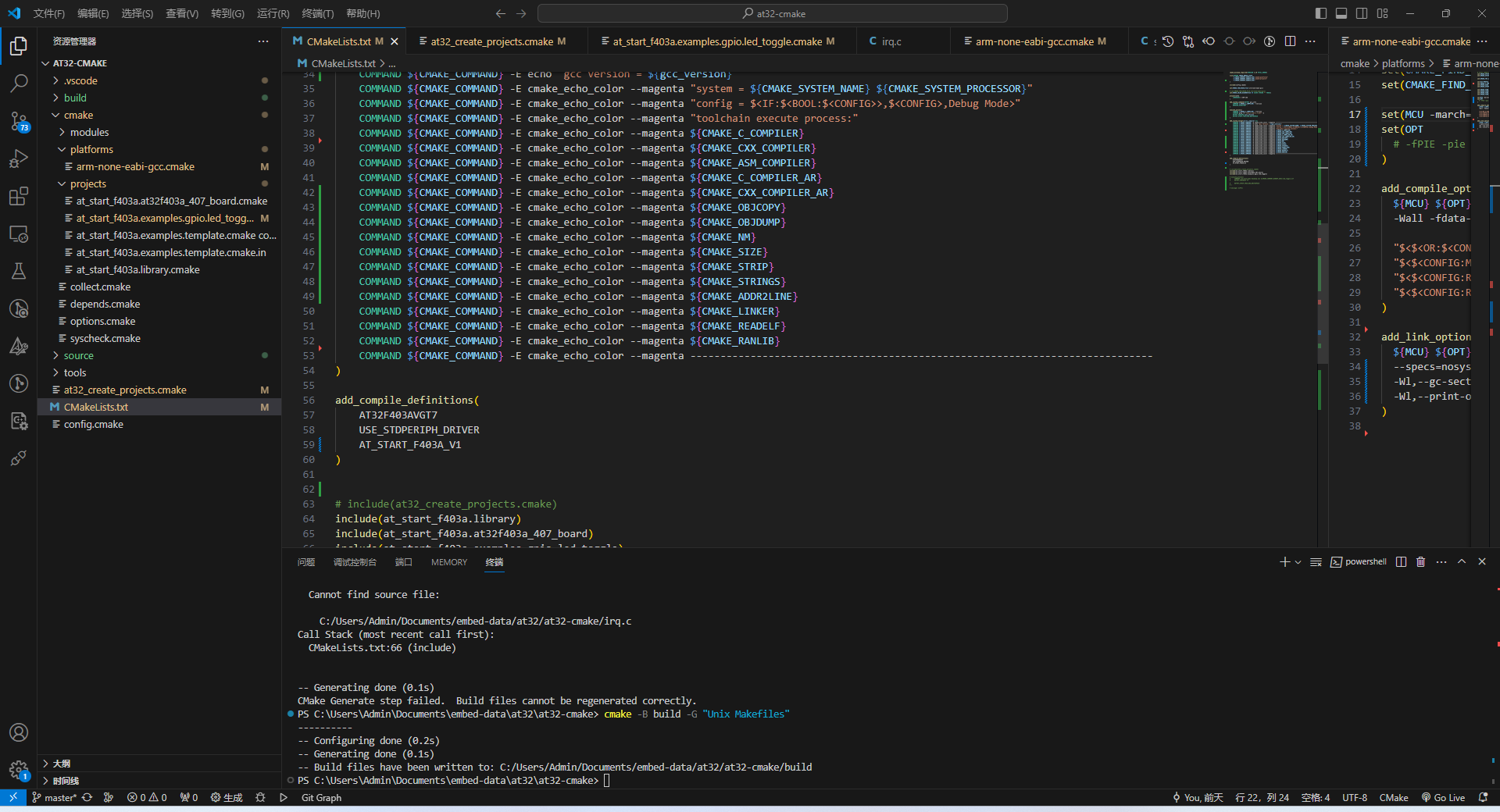Open the Testing flask view
The height and width of the screenshot is (812, 1500).
19,271
